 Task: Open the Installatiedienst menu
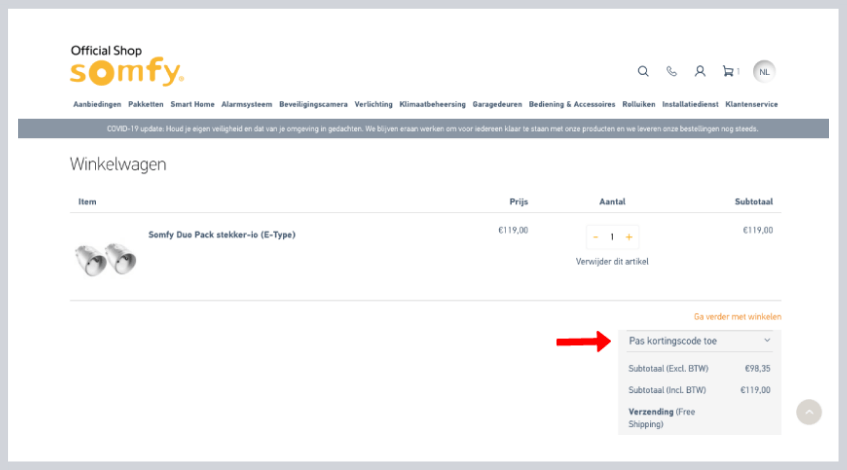click(690, 104)
